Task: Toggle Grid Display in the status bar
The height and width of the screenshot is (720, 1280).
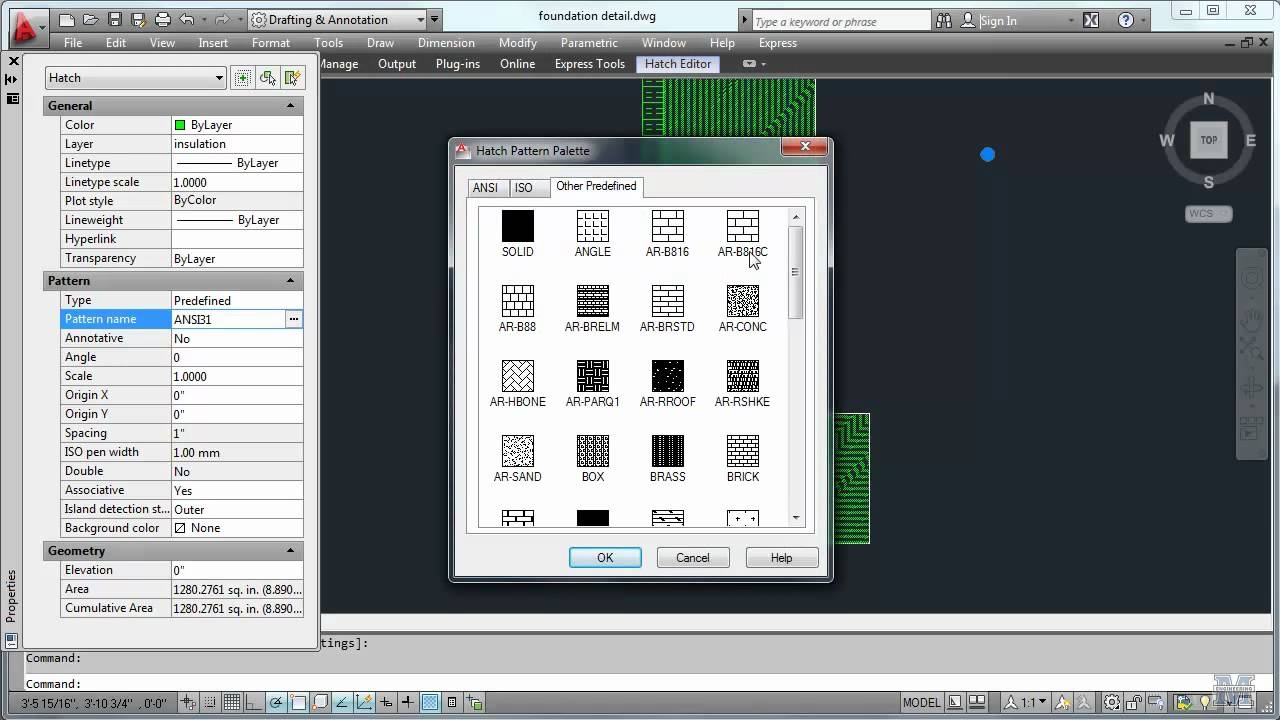Action: (232, 702)
